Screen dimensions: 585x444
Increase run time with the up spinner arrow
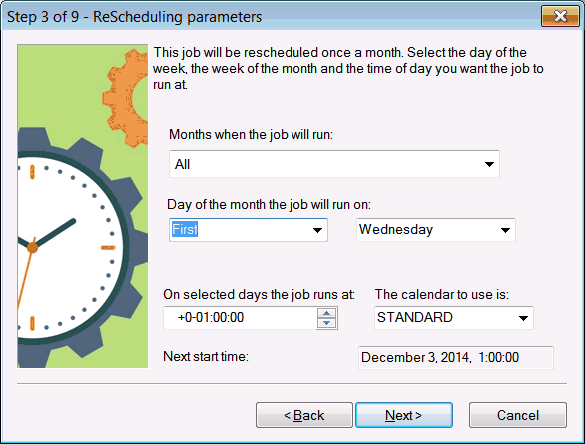pos(326,313)
